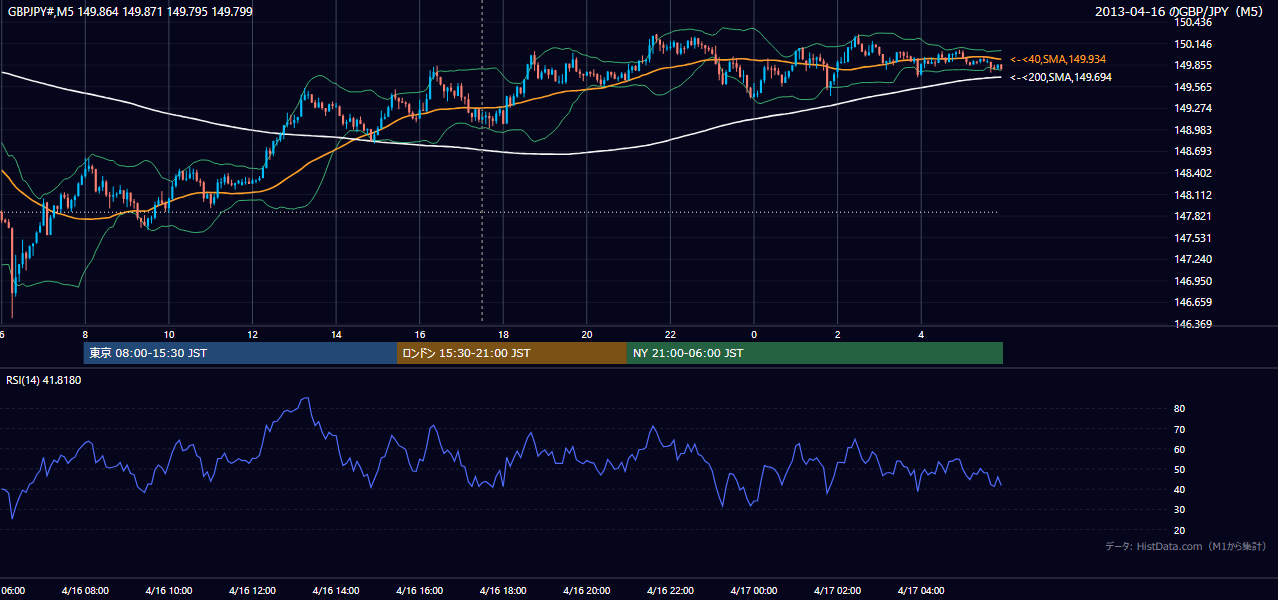Select the 40 SMA label 149.934
Screen dimensions: 1278x600
1058,60
